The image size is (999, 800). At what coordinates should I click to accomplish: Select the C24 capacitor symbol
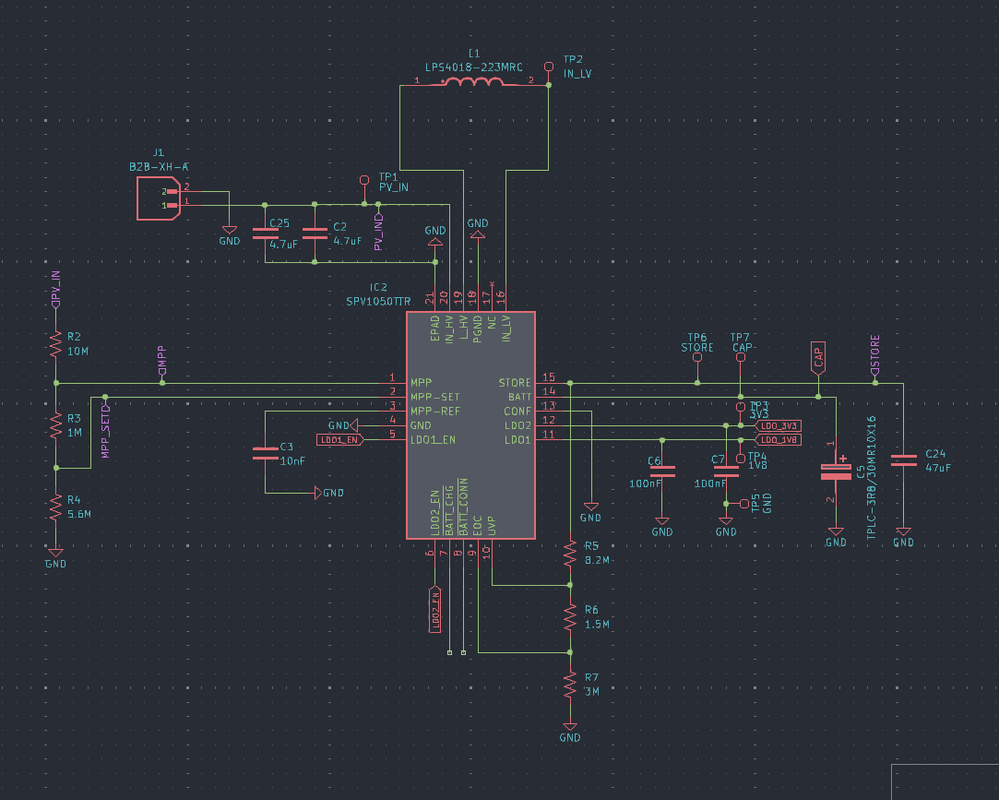point(903,460)
